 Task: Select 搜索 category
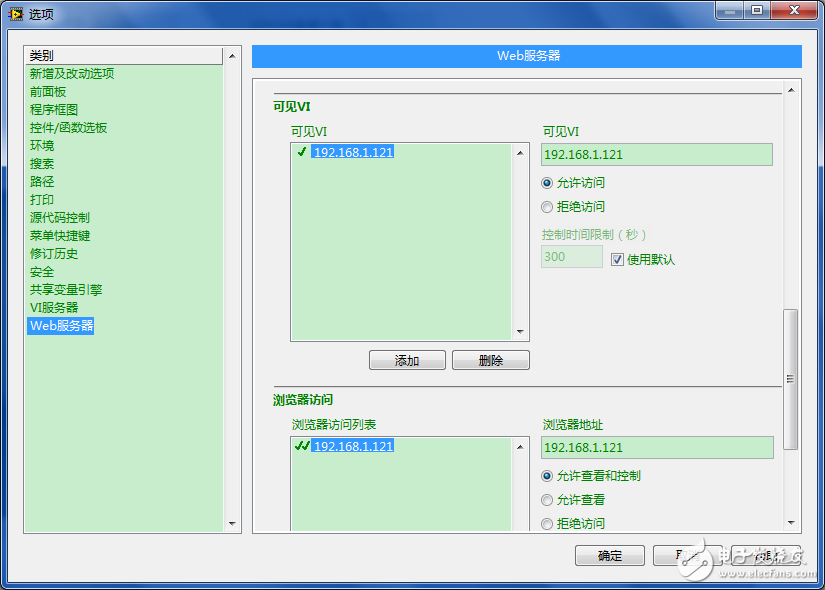click(42, 164)
